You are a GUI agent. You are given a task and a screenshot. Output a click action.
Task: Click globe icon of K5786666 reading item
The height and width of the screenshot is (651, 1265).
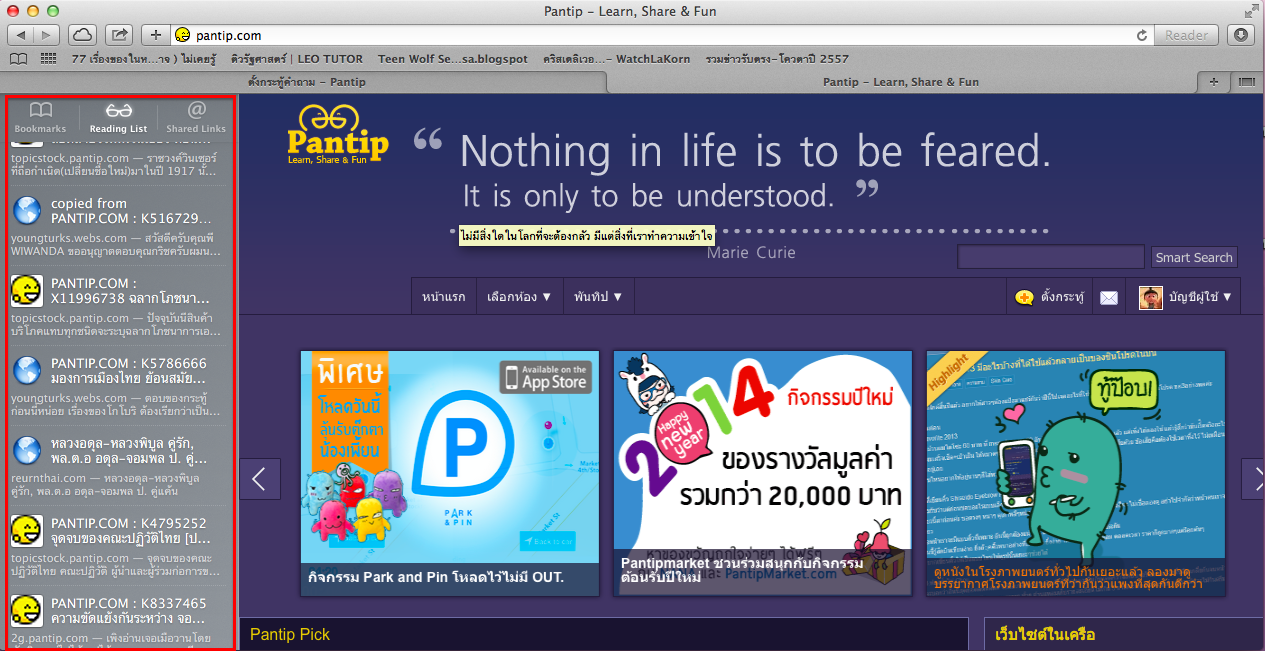(x=26, y=371)
